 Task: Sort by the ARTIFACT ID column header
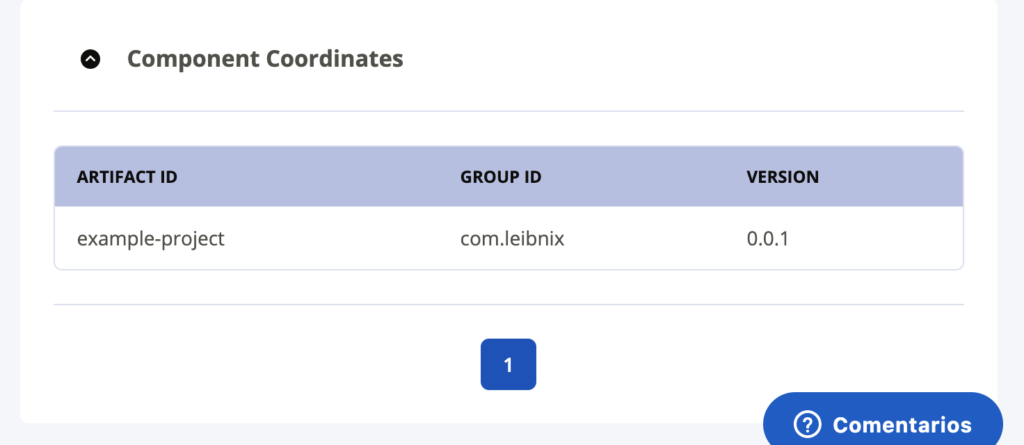tap(127, 177)
